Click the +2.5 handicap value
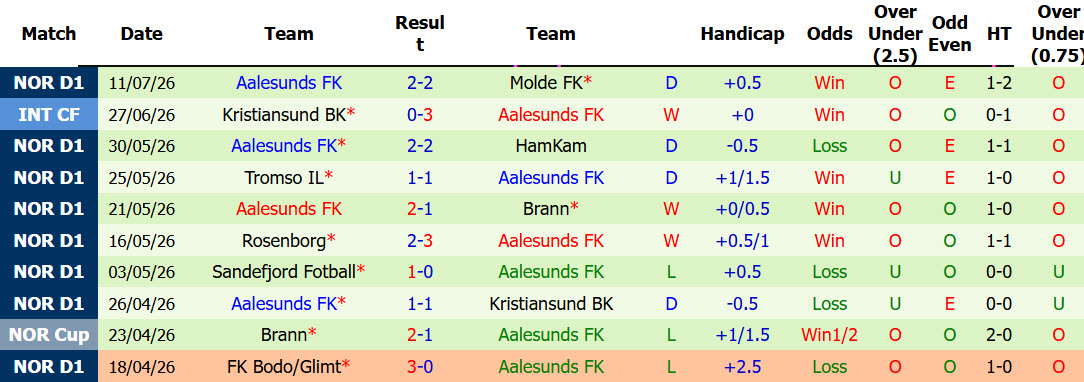The height and width of the screenshot is (382, 1084). tap(742, 366)
